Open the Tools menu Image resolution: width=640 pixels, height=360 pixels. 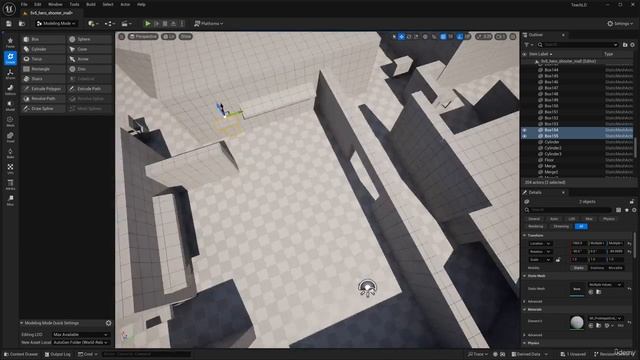(74, 4)
